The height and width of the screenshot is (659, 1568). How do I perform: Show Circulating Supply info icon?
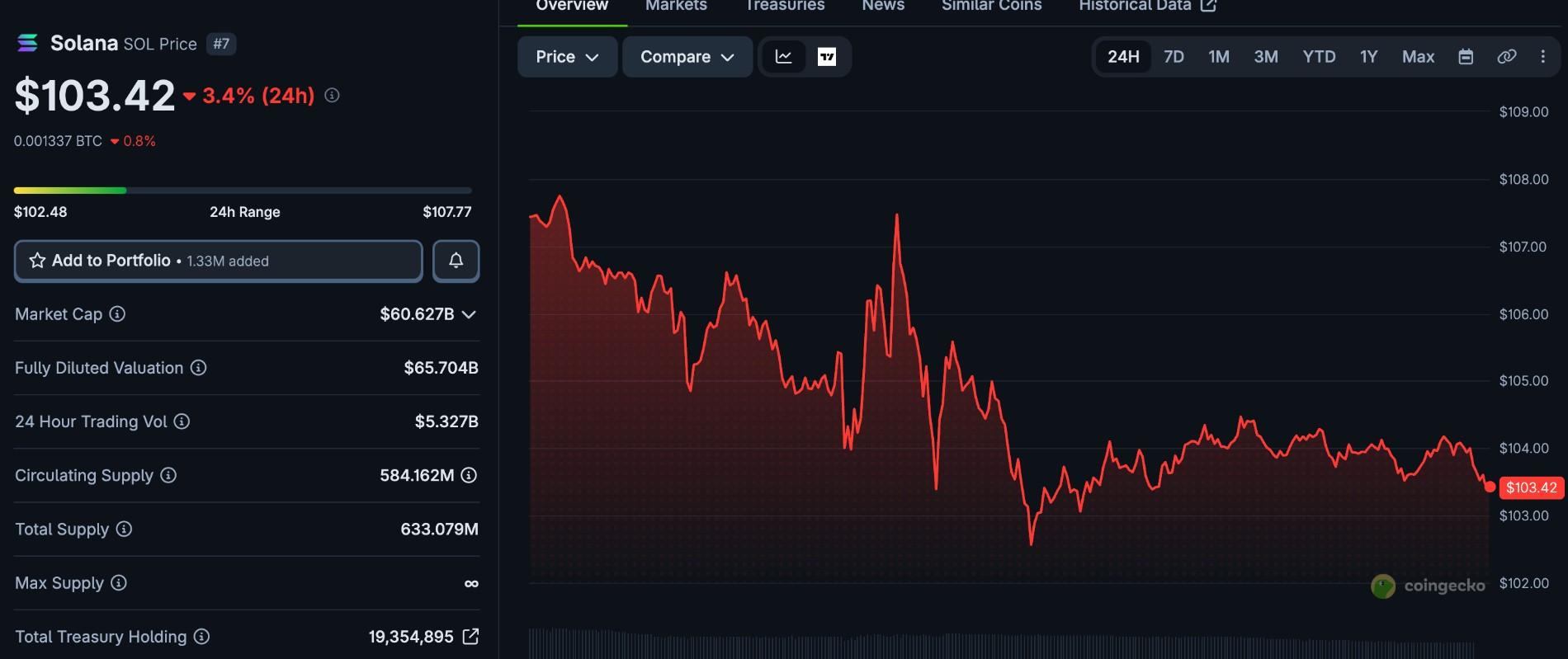click(x=168, y=475)
